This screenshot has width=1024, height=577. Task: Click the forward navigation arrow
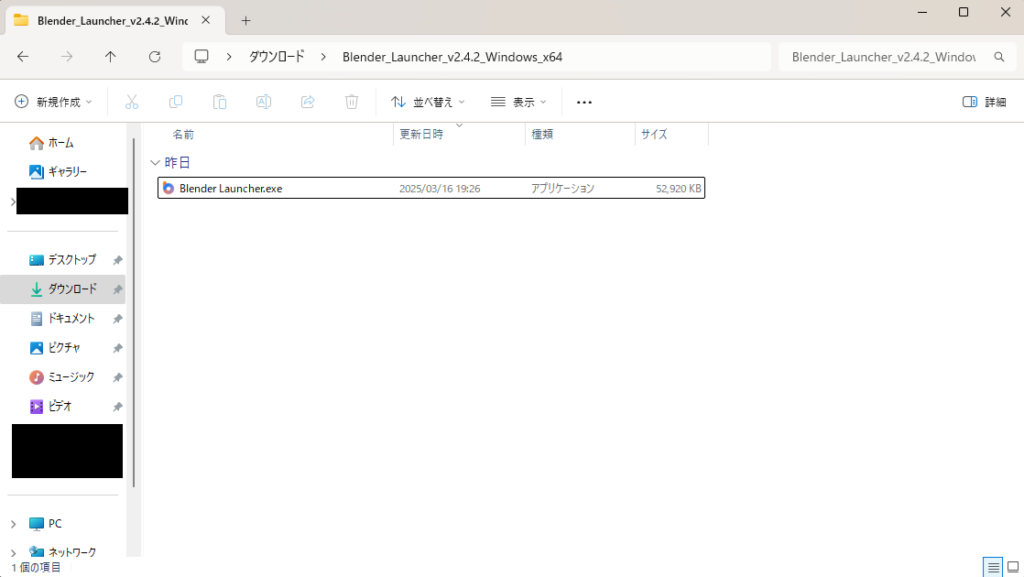(67, 57)
